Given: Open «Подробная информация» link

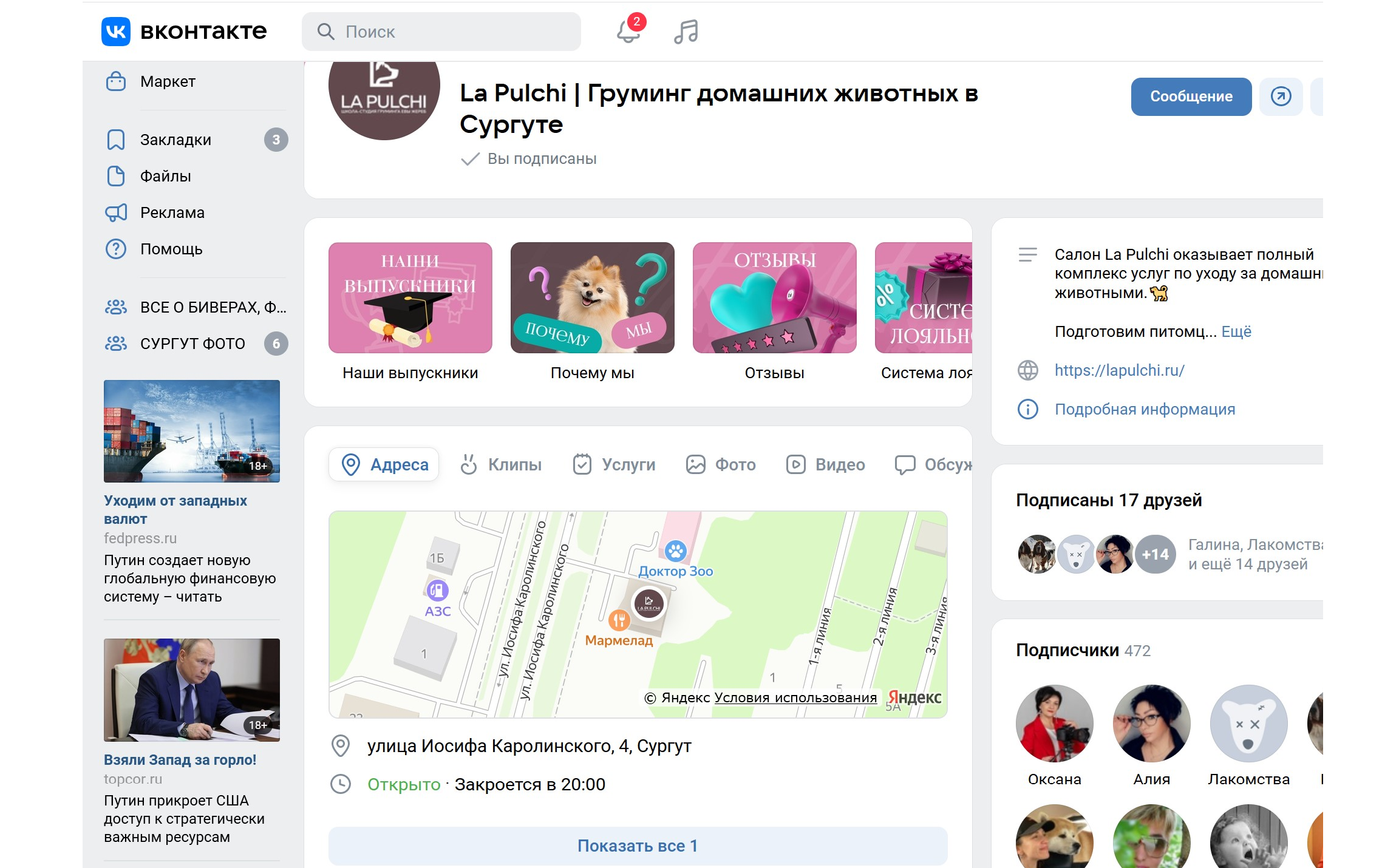Looking at the screenshot, I should 1145,409.
